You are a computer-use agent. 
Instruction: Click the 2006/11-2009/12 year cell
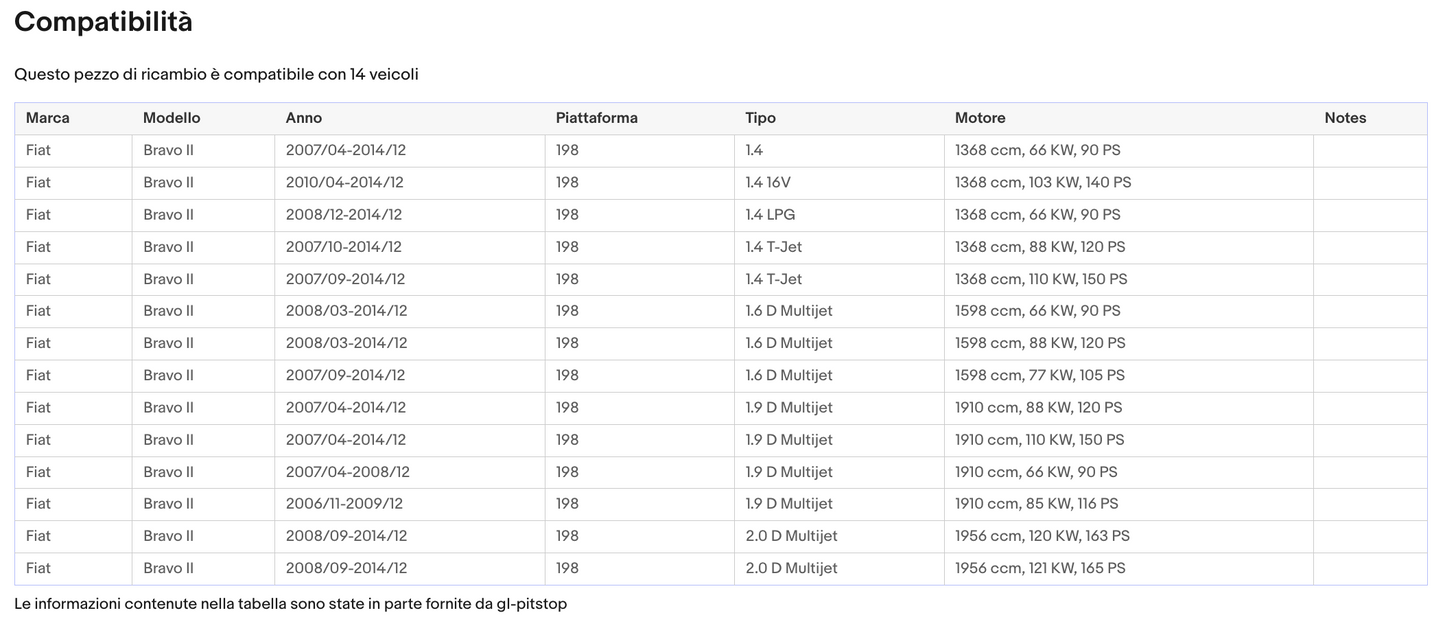(x=345, y=503)
